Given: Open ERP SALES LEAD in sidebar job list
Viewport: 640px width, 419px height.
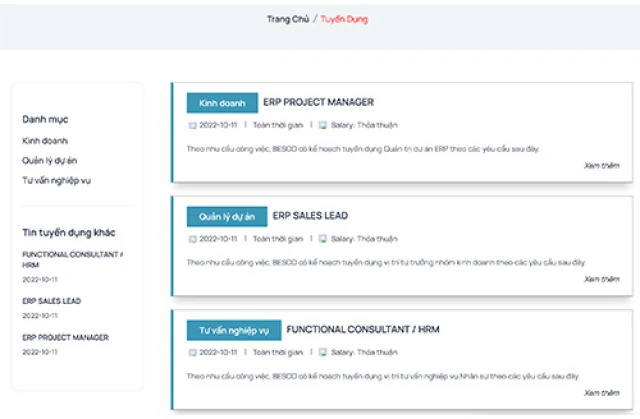Looking at the screenshot, I should tap(52, 300).
